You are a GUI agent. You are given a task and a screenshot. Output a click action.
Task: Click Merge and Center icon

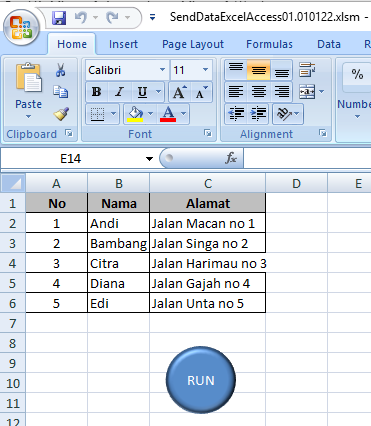point(307,92)
